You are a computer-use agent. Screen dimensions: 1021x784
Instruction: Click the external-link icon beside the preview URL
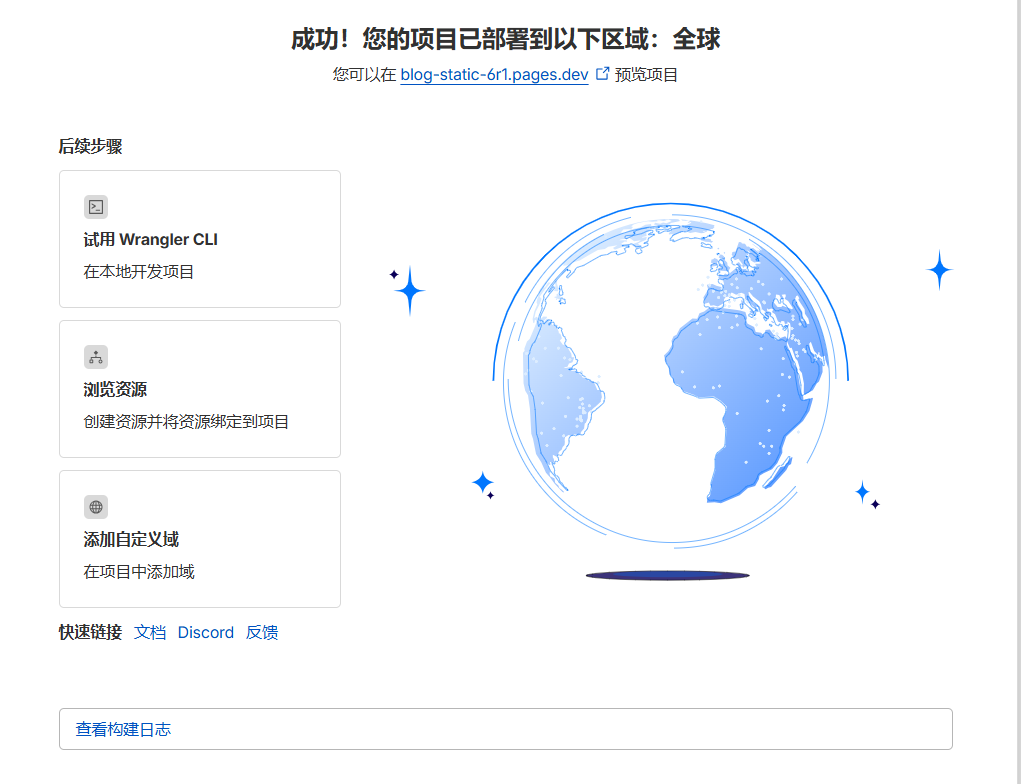602,73
